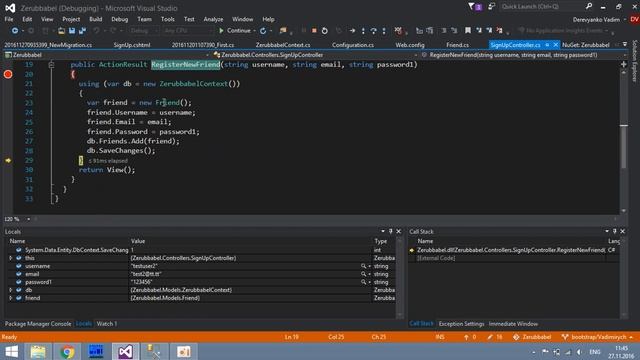
Task: Switch to the Web.config tab
Action: click(410, 45)
